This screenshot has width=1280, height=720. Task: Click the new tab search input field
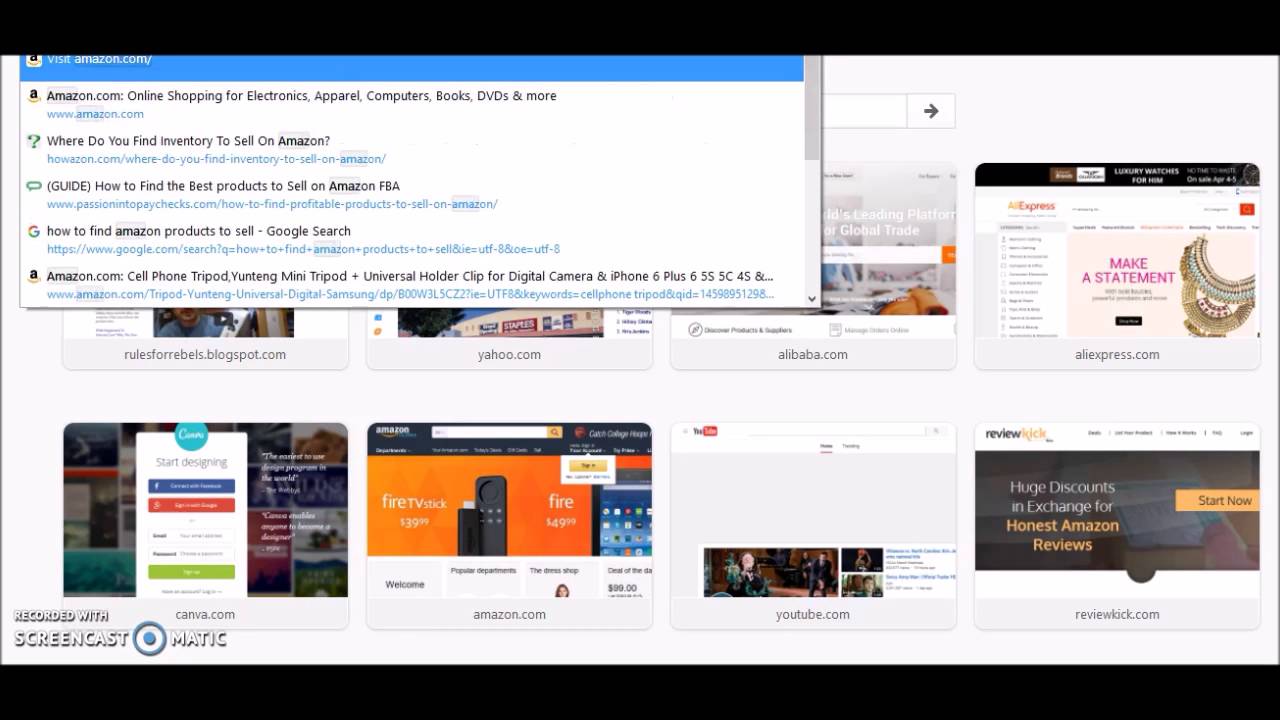tap(863, 111)
